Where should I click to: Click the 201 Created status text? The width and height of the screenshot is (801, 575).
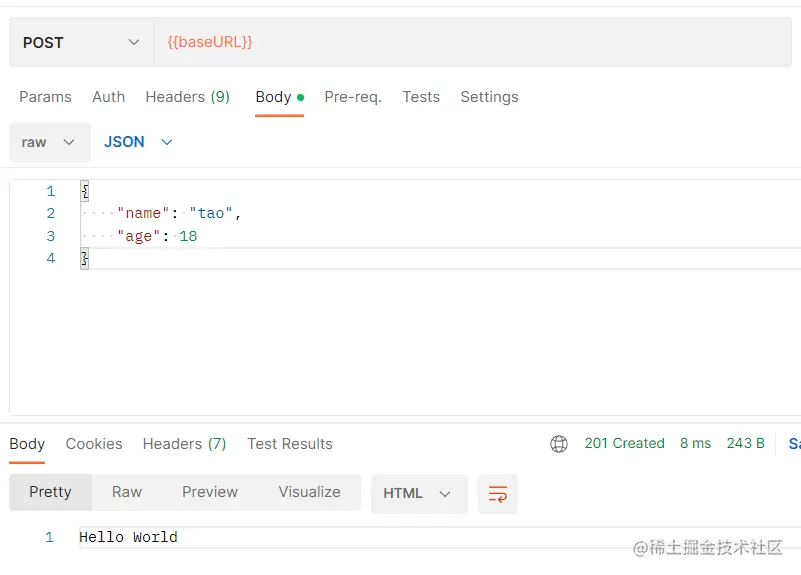624,443
